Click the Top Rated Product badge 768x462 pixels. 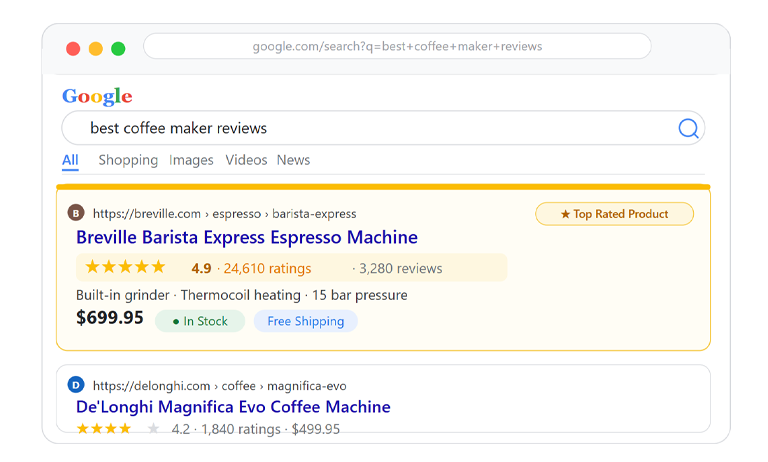point(614,214)
